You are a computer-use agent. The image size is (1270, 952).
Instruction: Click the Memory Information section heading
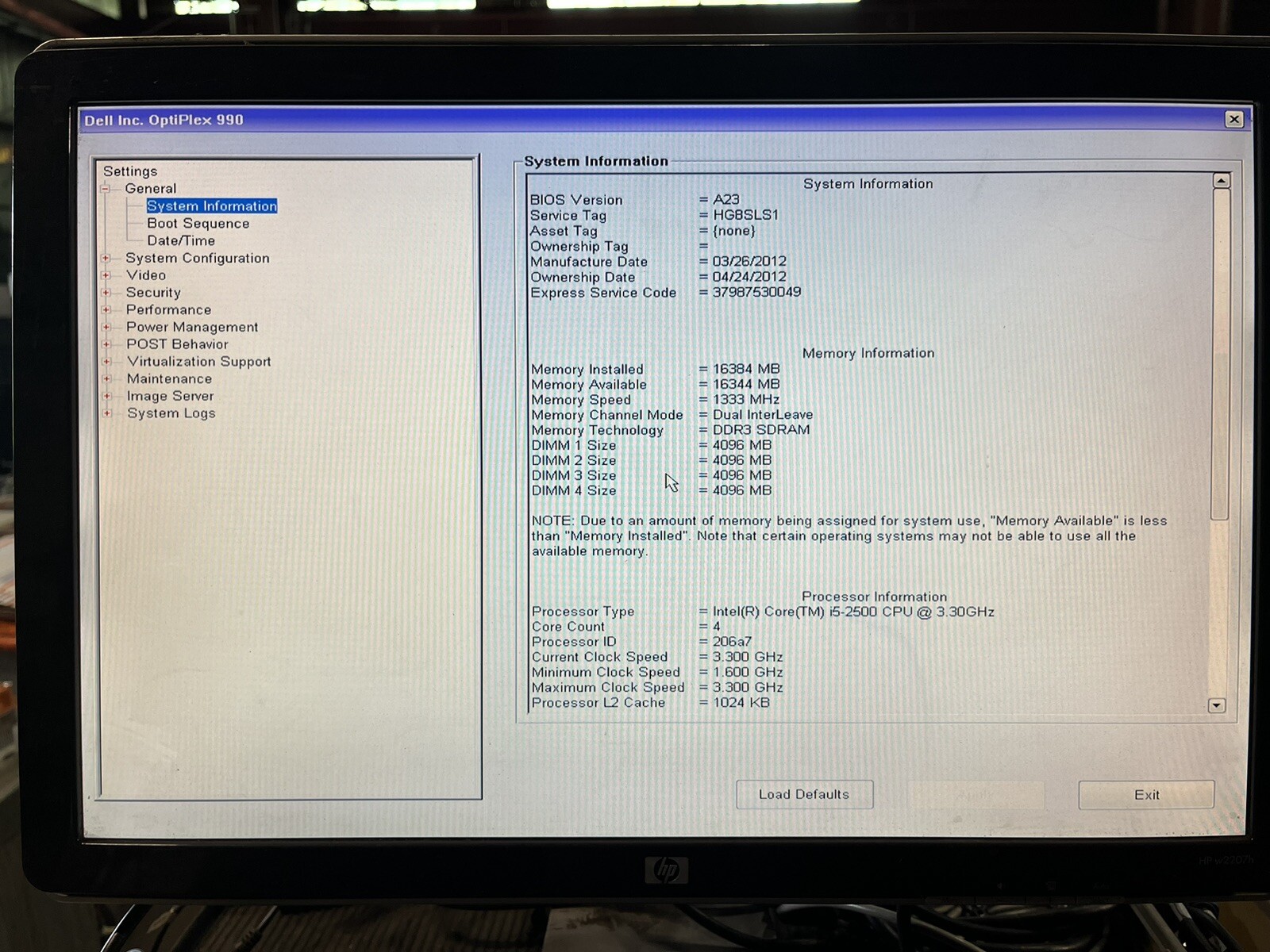pos(868,353)
